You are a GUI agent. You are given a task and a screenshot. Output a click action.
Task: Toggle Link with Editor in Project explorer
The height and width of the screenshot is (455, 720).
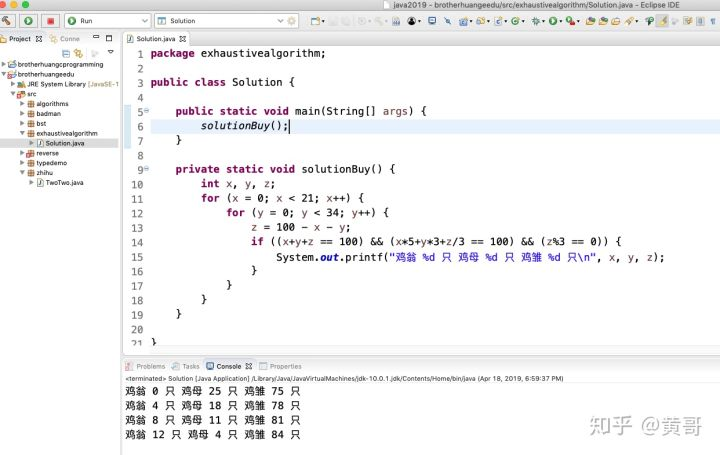(x=79, y=53)
